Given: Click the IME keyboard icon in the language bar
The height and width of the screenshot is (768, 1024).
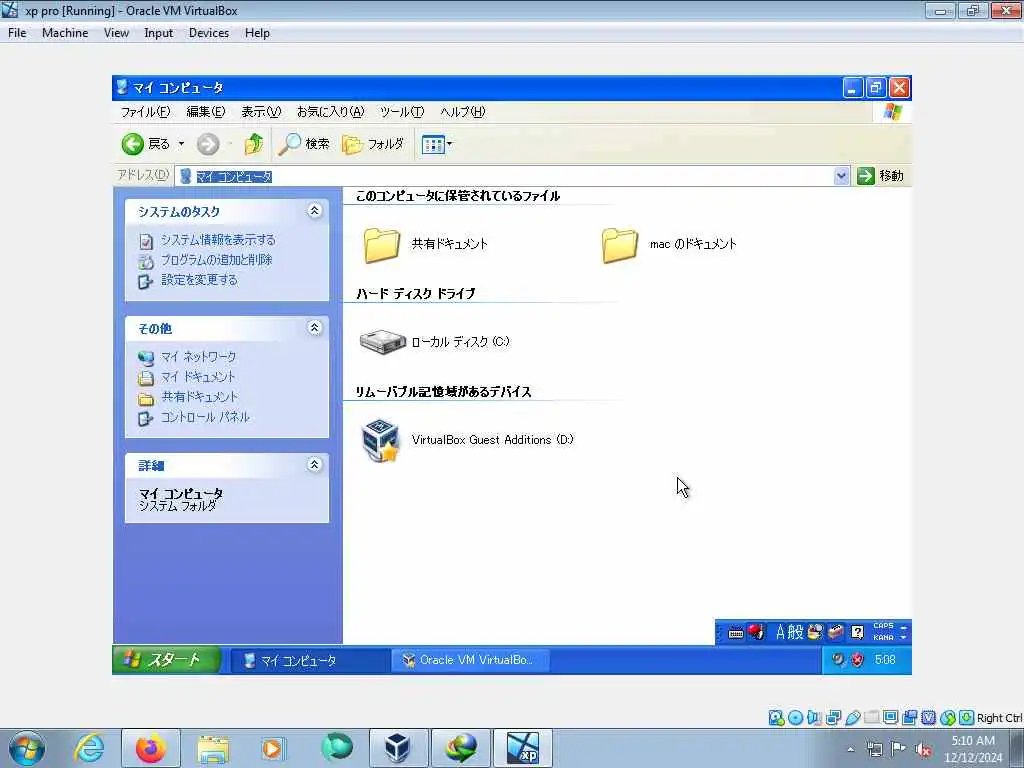Looking at the screenshot, I should (735, 633).
